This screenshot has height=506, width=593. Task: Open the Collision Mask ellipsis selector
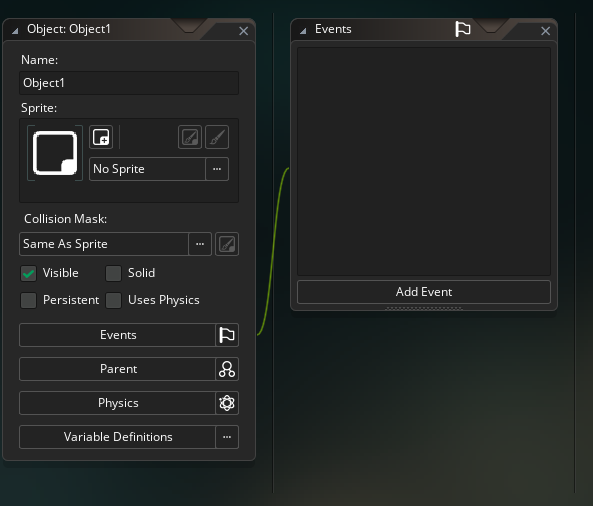(200, 244)
